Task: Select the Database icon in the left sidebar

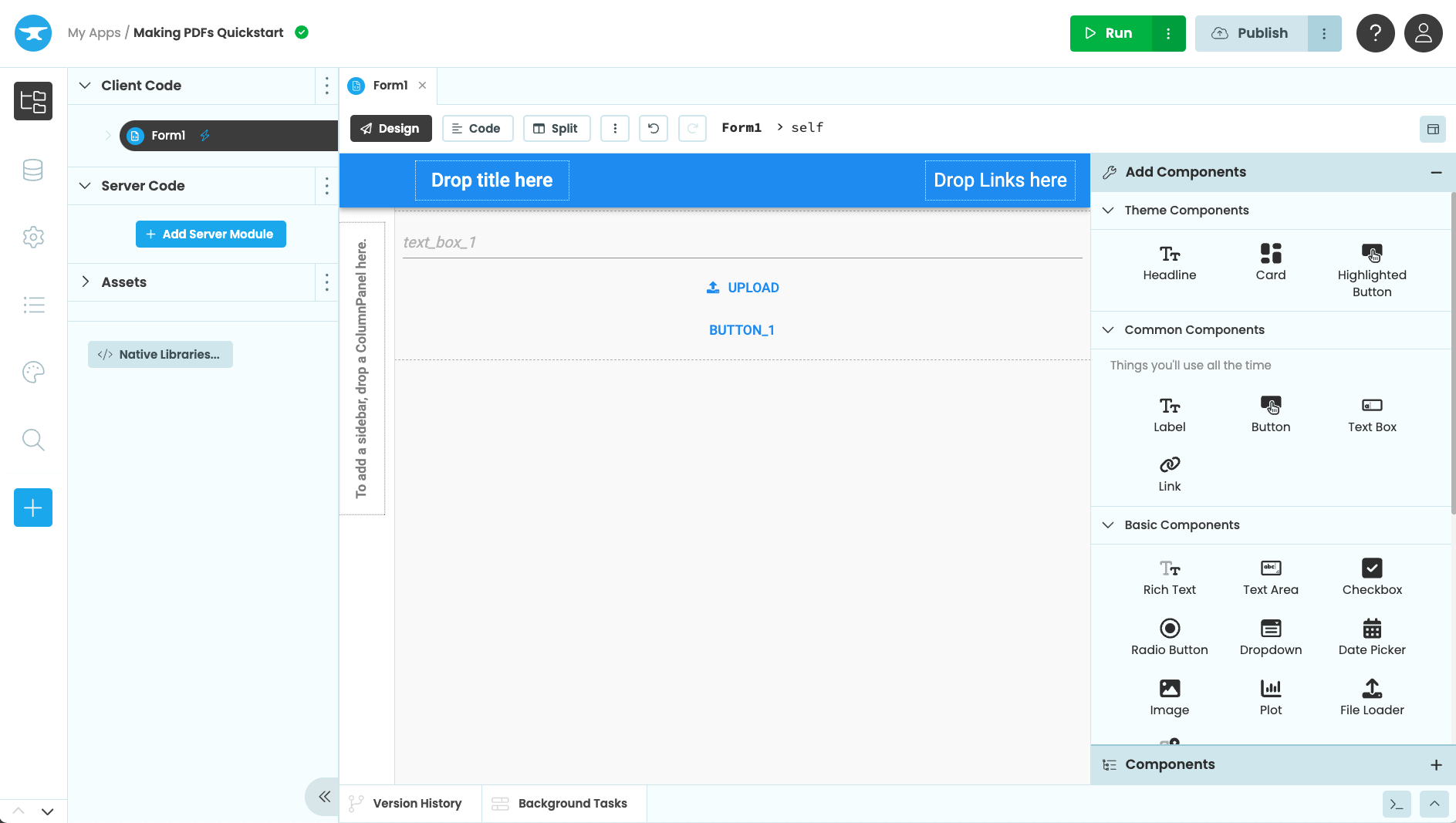Action: point(32,169)
